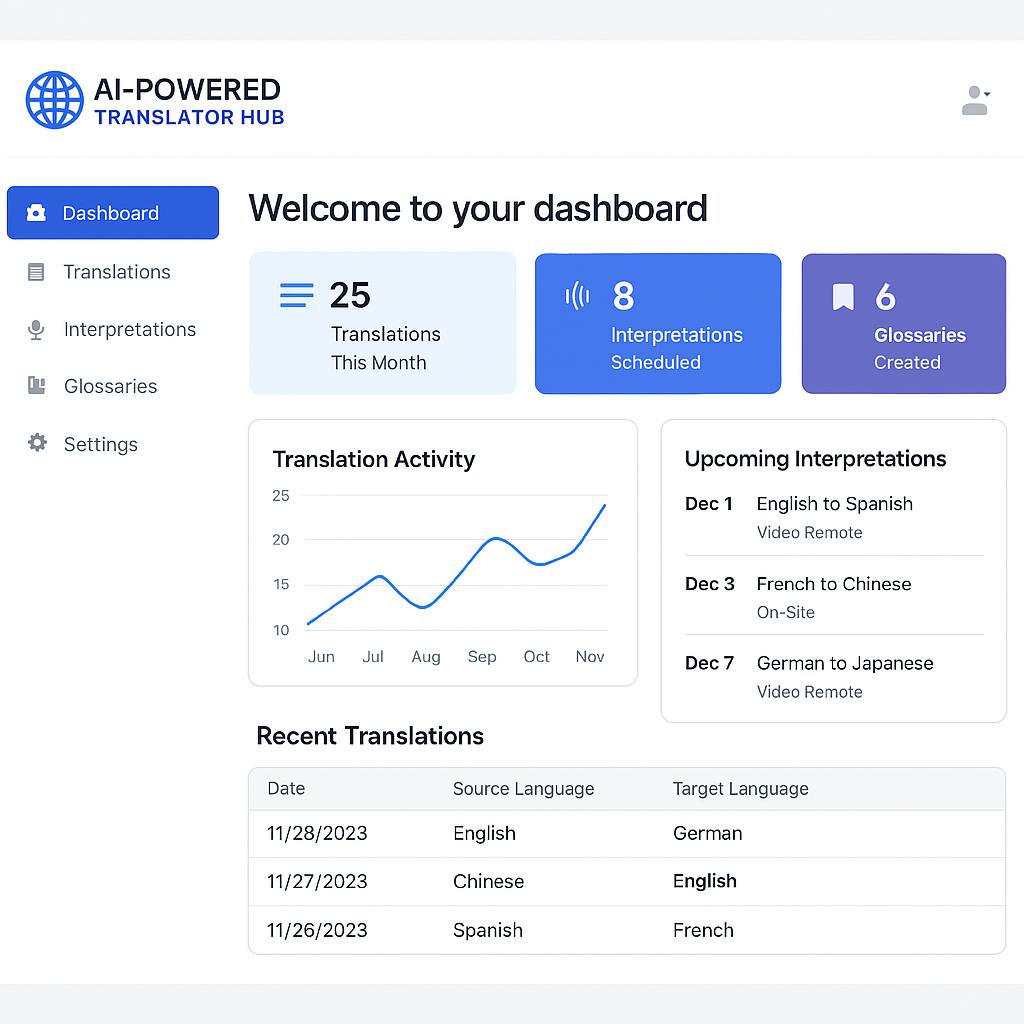
Task: Select the Dashboard menu item
Action: (x=113, y=213)
